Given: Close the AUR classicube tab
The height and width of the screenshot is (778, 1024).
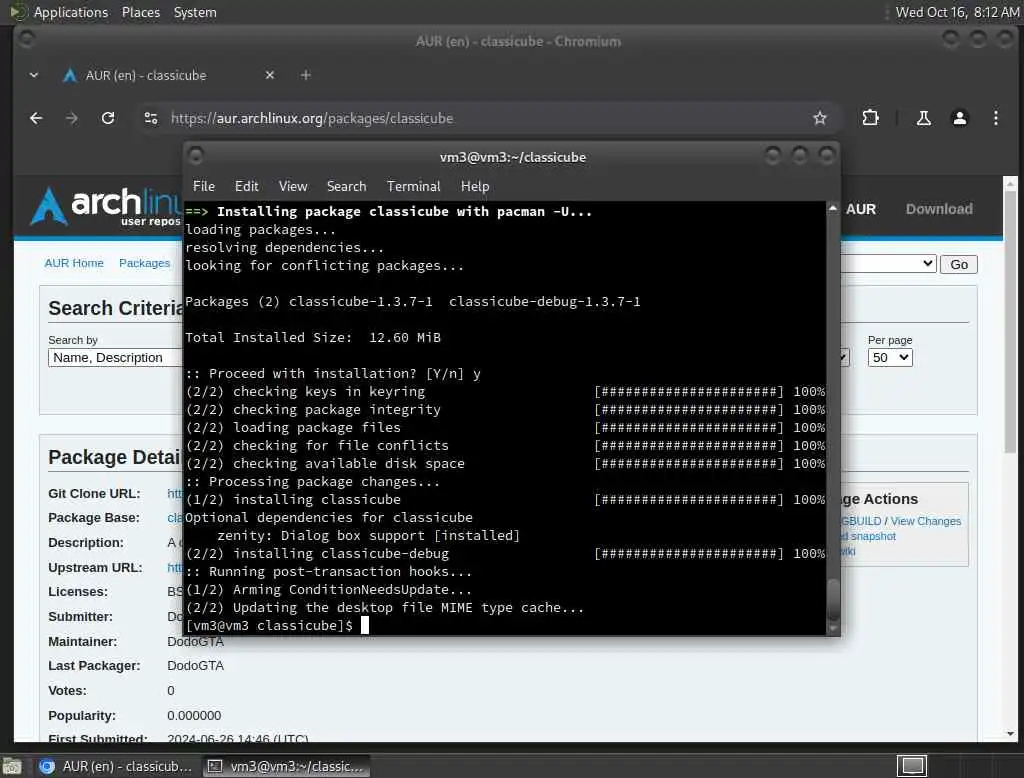Looking at the screenshot, I should pyautogui.click(x=270, y=75).
